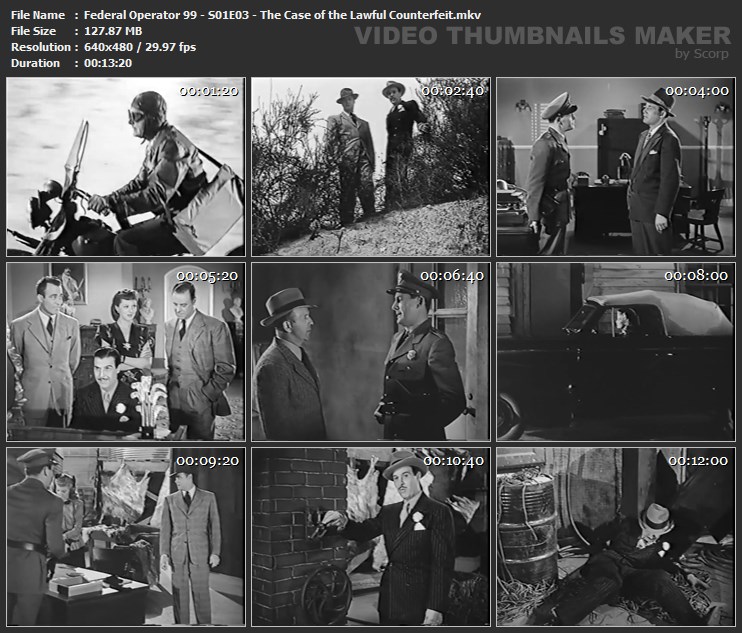Click the 'File Name' label
742x633 pixels.
pos(38,15)
